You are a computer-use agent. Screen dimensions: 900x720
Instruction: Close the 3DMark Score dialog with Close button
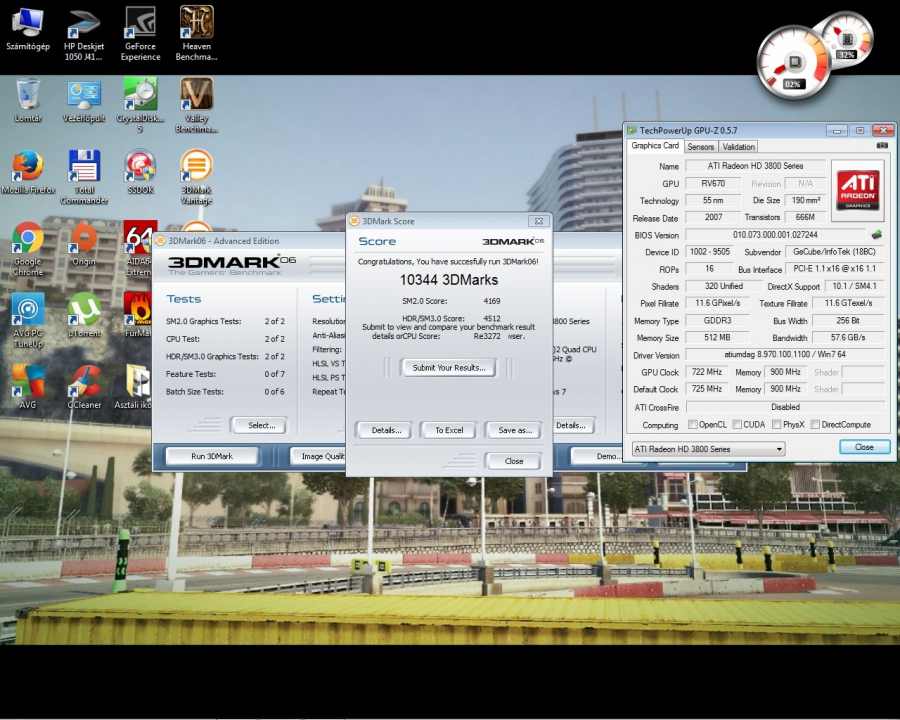tap(514, 461)
